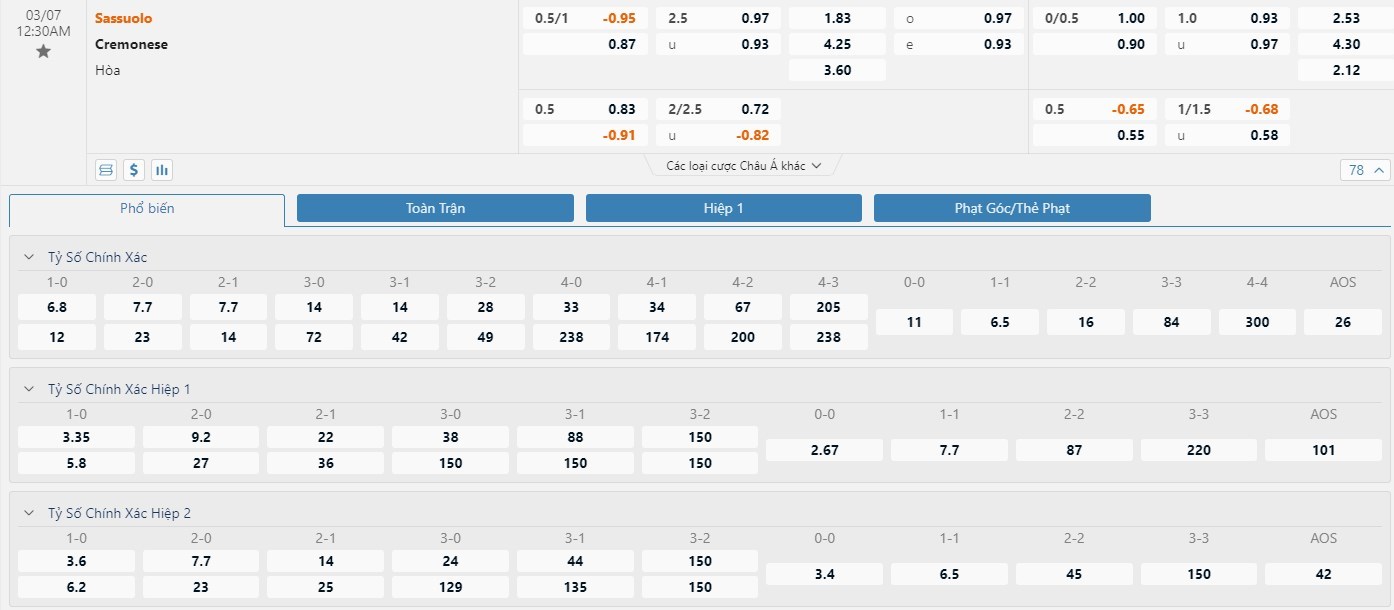
Task: Click the Sassuolo team name
Action: pyautogui.click(x=124, y=18)
